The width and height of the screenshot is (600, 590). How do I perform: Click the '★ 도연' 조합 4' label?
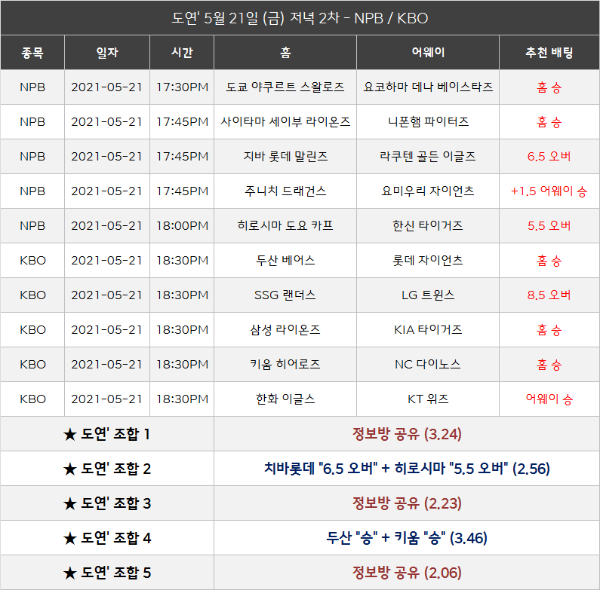[x=107, y=538]
